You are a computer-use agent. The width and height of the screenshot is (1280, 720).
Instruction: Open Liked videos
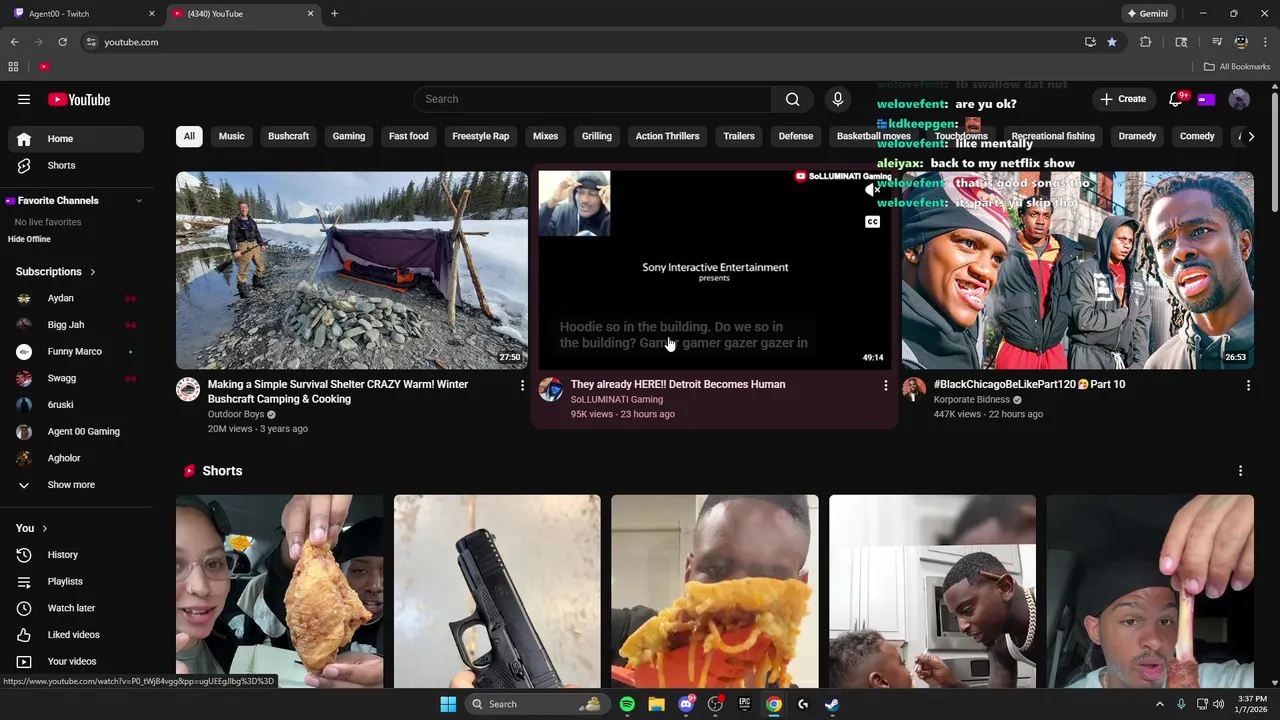pos(76,635)
